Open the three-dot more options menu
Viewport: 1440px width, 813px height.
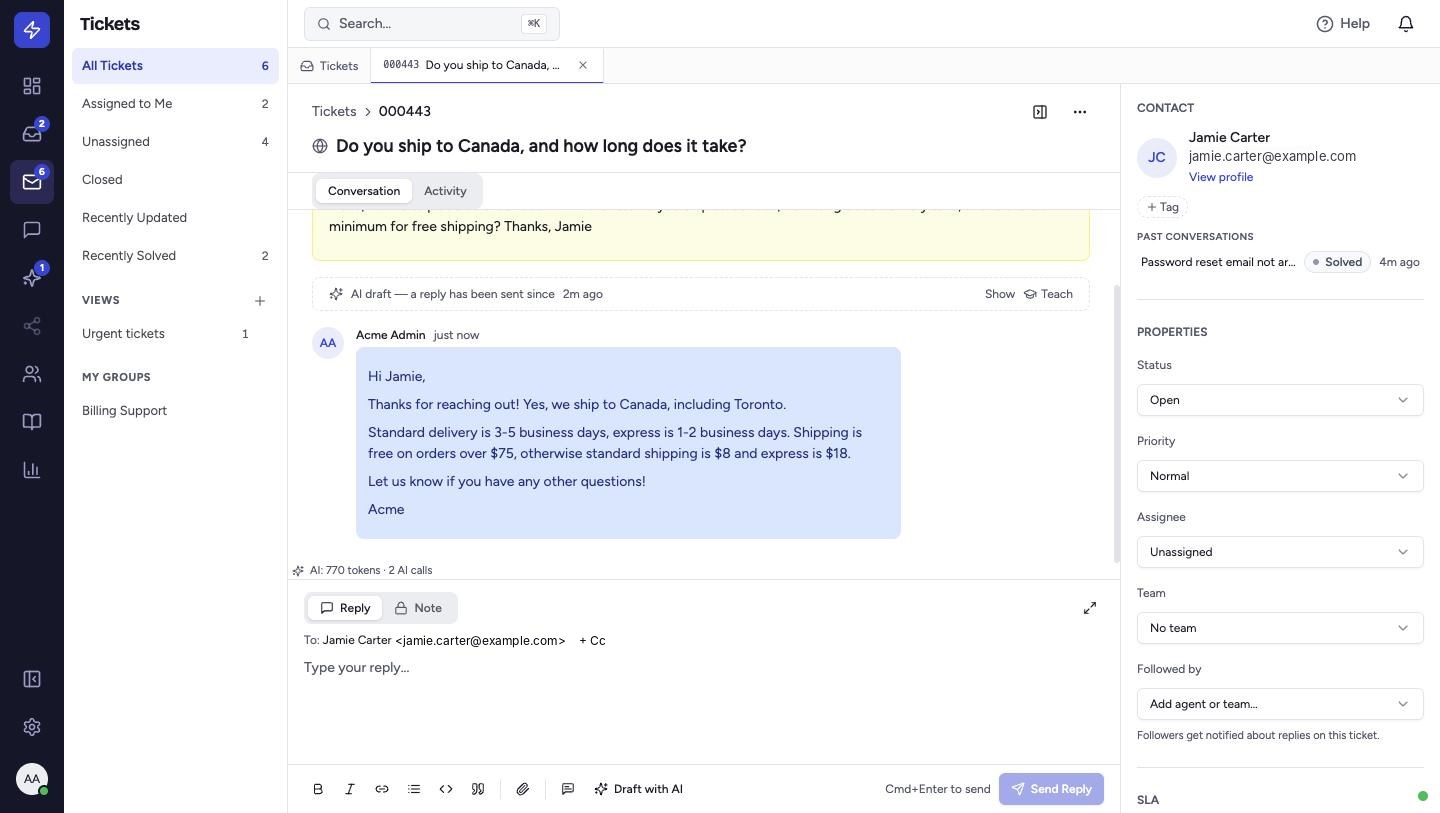pos(1080,112)
